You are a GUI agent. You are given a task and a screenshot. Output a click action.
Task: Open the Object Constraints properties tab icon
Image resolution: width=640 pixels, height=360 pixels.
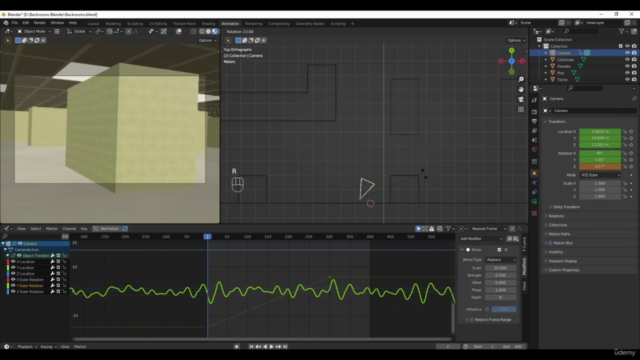coord(534,192)
